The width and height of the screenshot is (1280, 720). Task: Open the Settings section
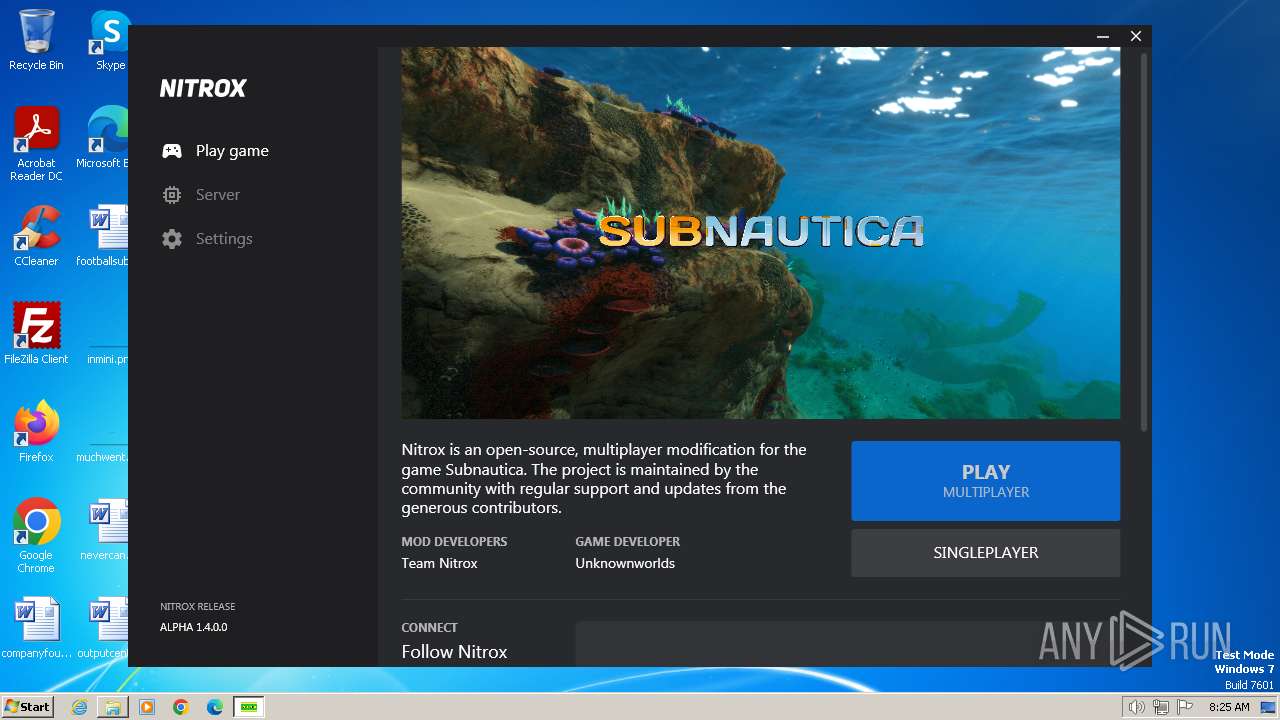coord(207,239)
